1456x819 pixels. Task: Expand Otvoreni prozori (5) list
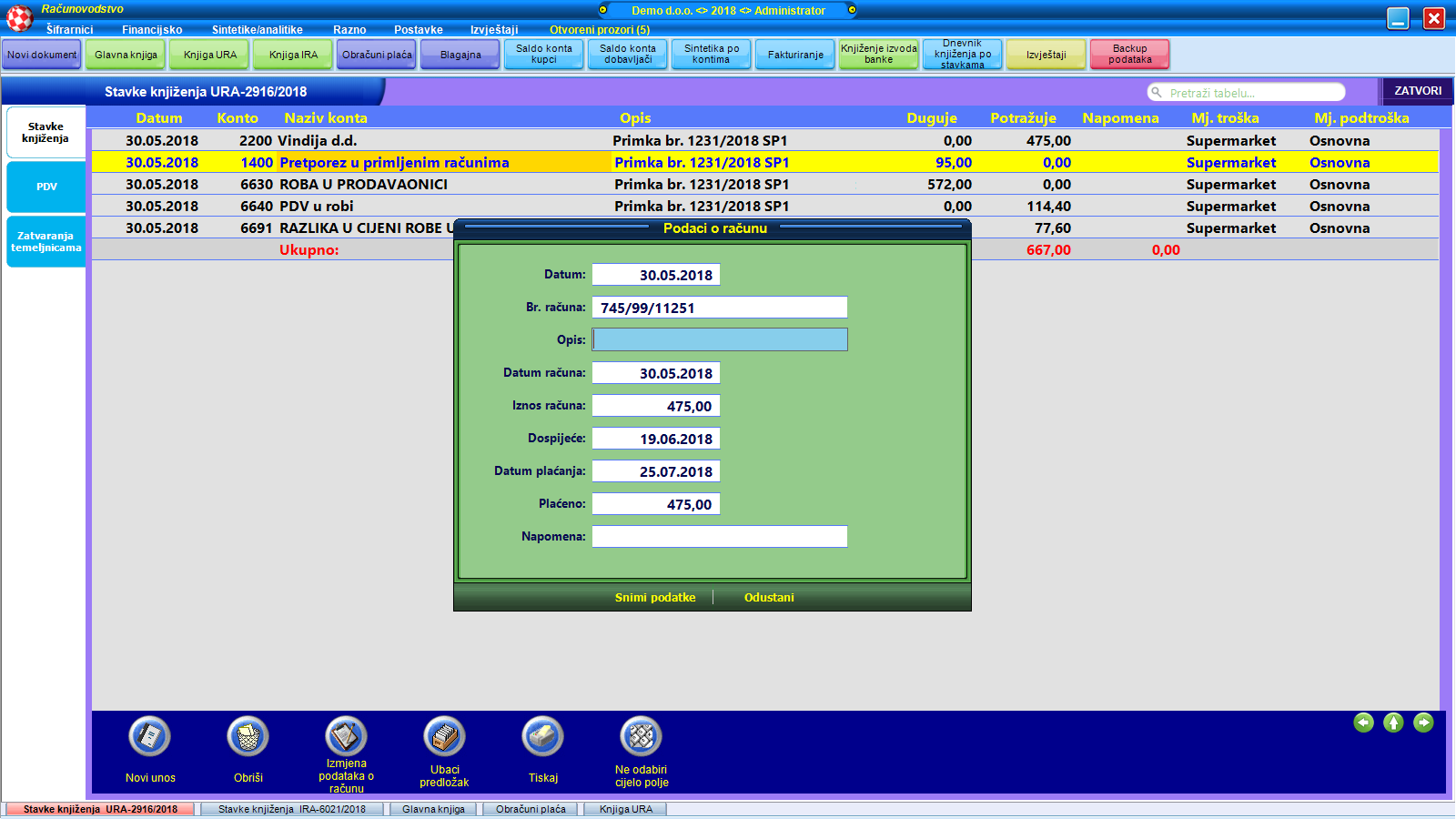point(600,30)
